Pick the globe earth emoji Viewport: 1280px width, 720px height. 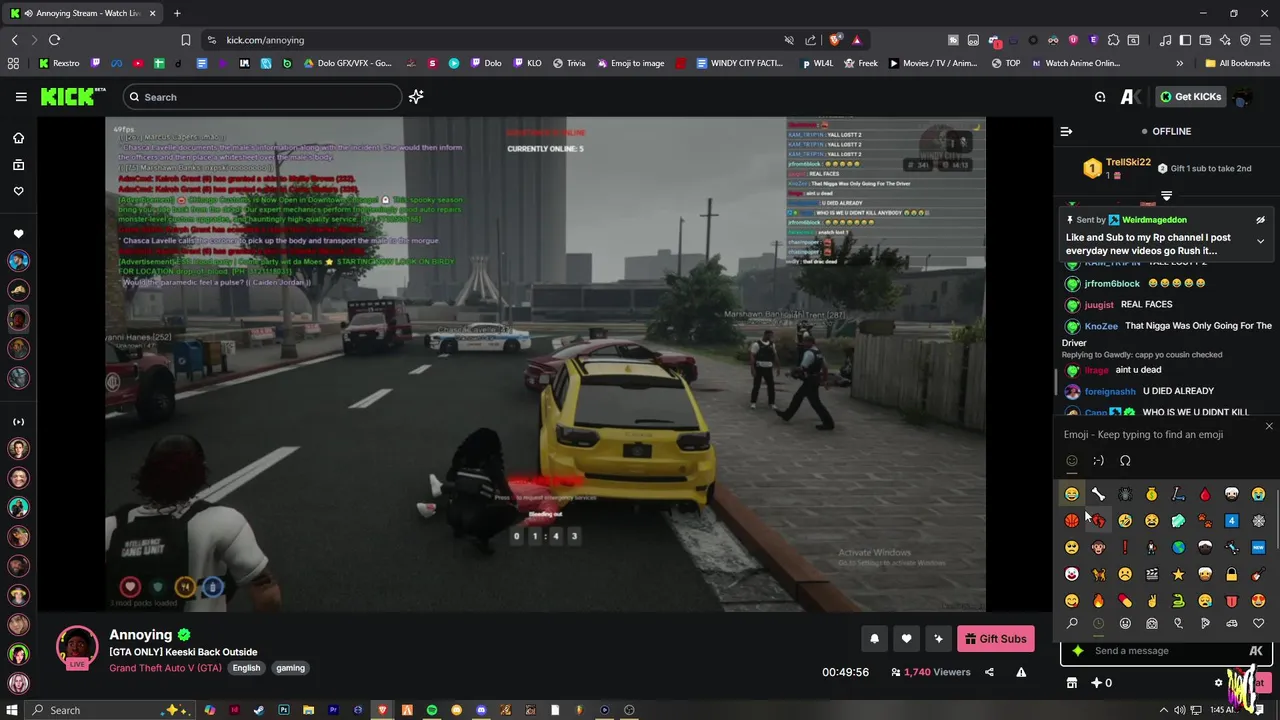tap(1178, 548)
